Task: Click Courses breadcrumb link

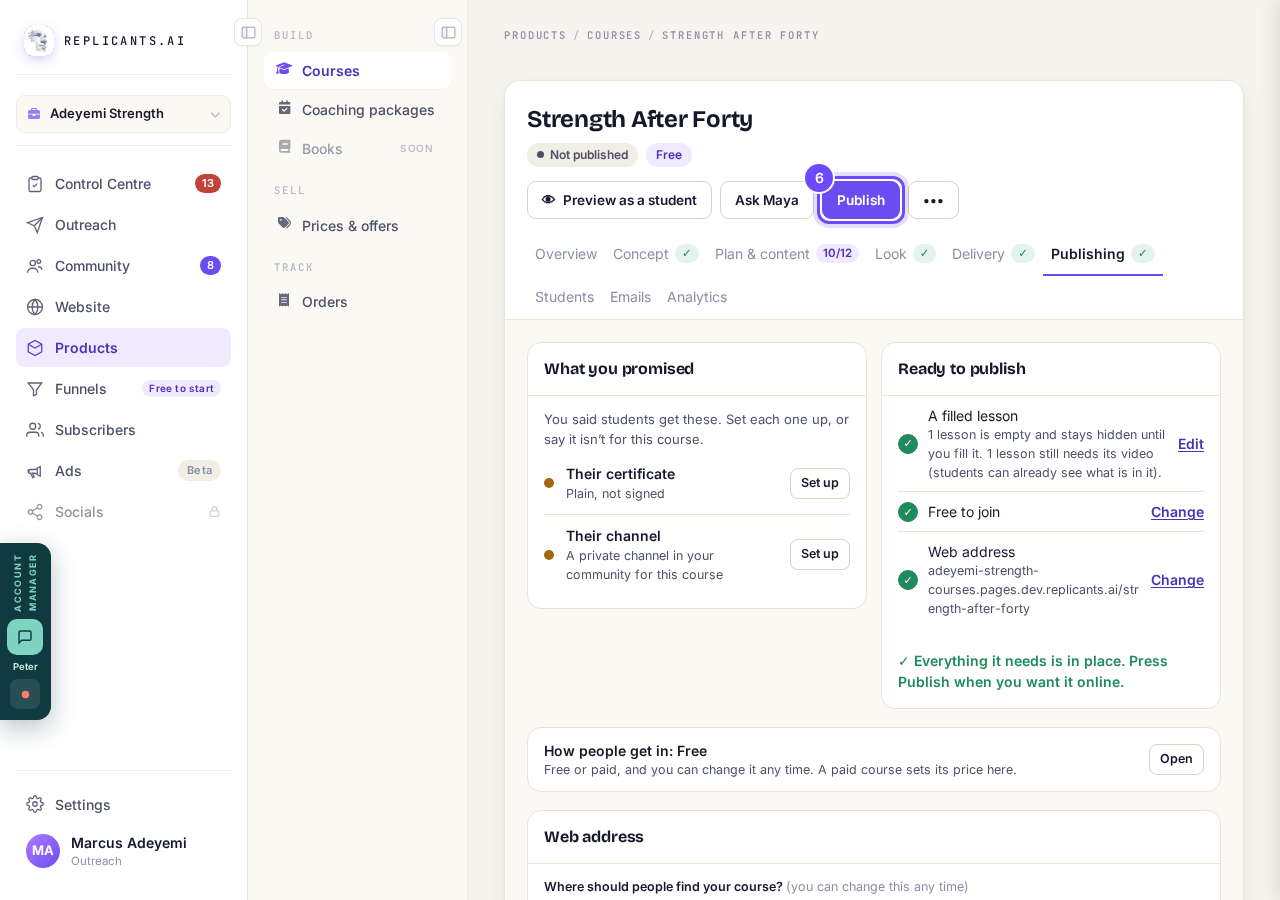Action: point(614,35)
